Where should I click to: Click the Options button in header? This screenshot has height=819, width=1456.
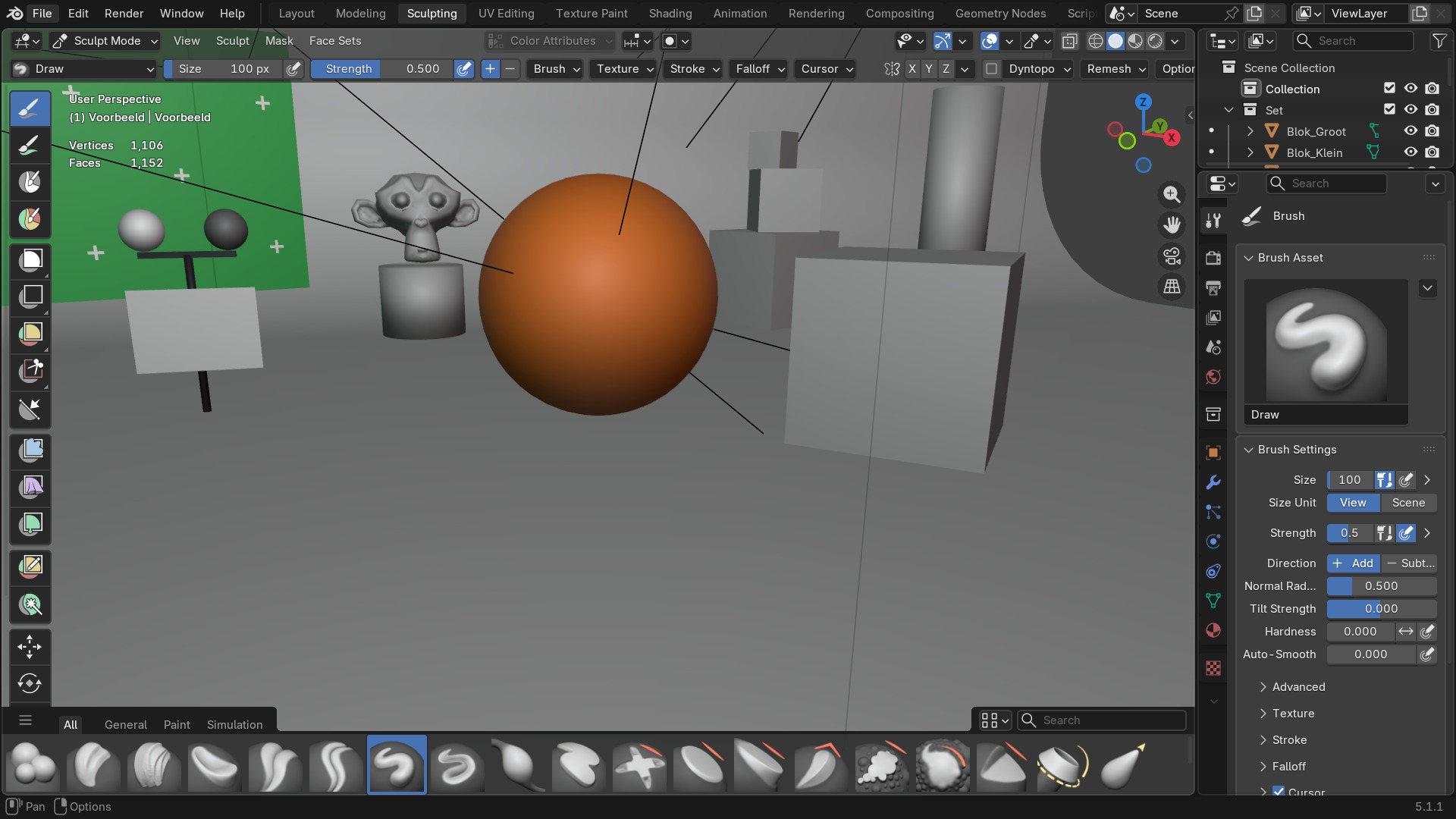tap(1178, 69)
